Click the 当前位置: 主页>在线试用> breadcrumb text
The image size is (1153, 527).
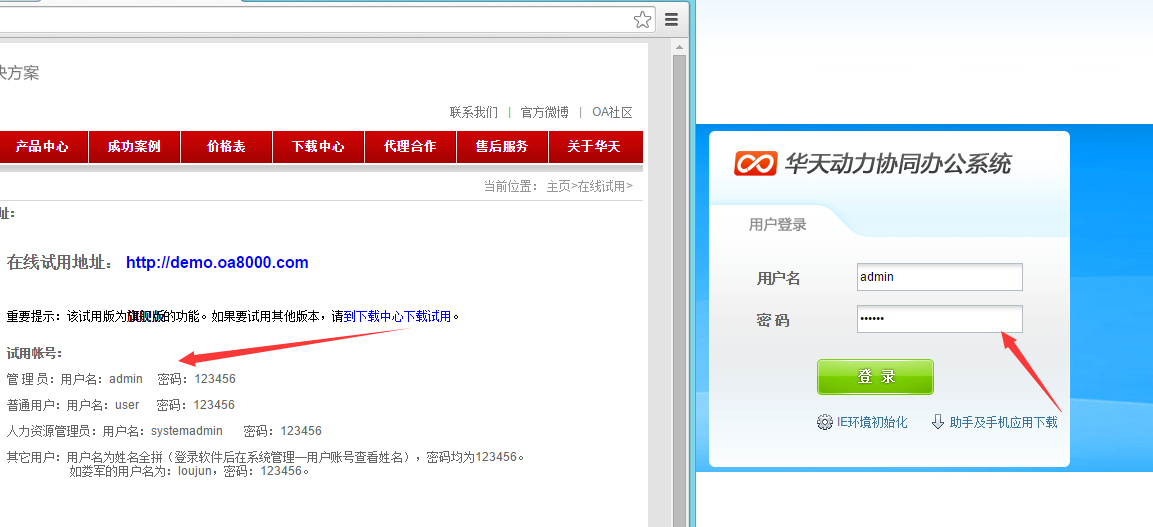[x=558, y=187]
